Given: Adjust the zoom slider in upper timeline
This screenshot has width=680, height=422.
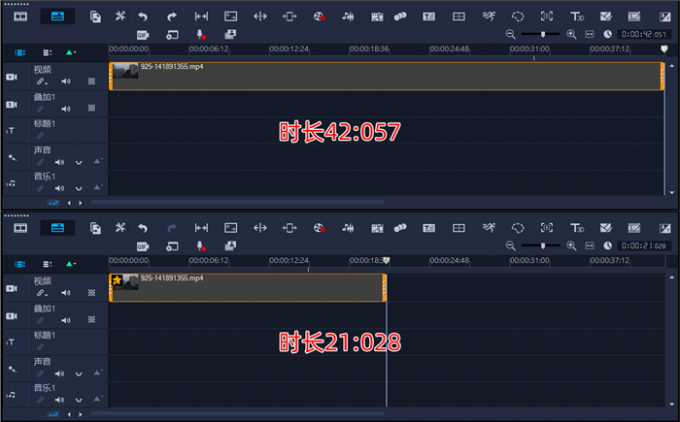Looking at the screenshot, I should [x=542, y=34].
